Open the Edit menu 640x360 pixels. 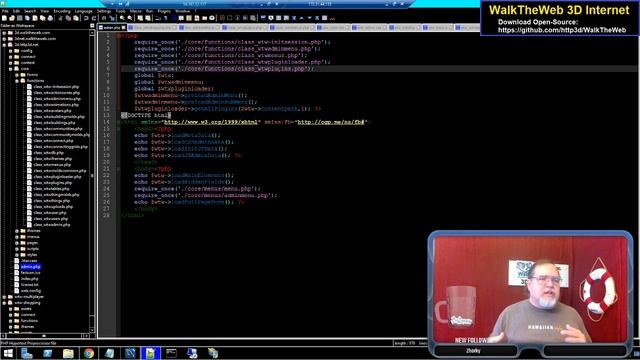point(16,11)
